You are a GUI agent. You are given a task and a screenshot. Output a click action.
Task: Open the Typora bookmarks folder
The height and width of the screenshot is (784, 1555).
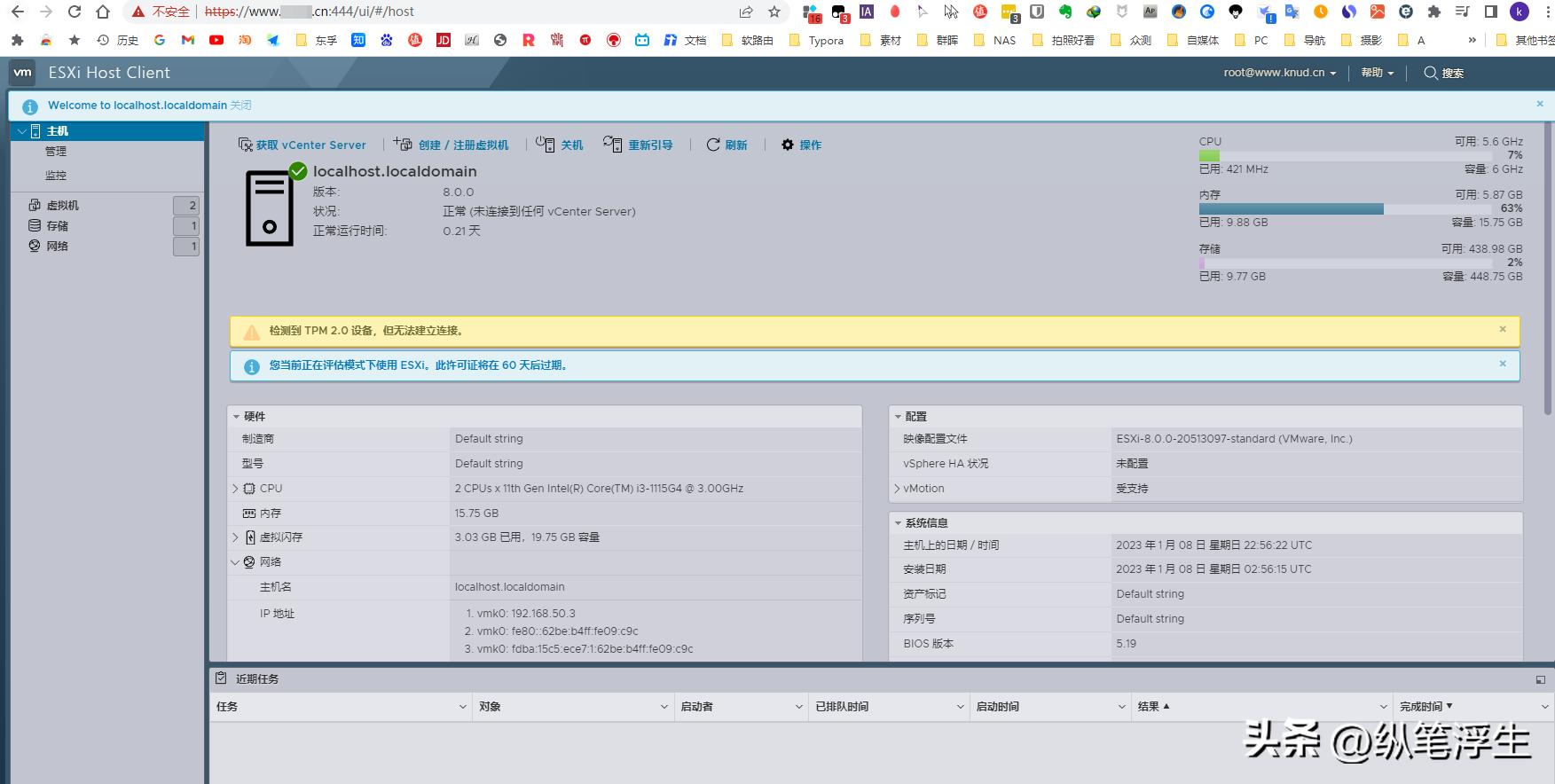coord(816,40)
